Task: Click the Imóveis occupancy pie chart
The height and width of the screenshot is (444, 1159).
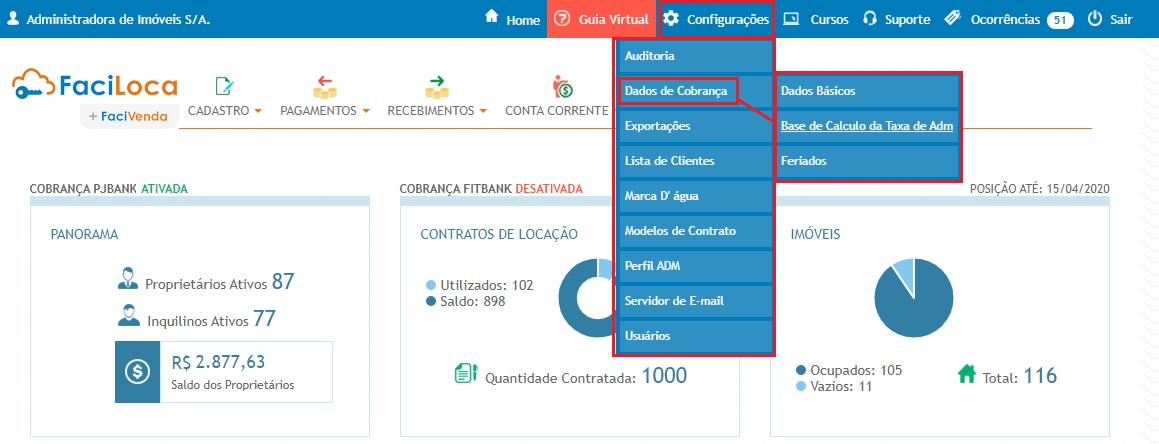Action: tap(914, 298)
